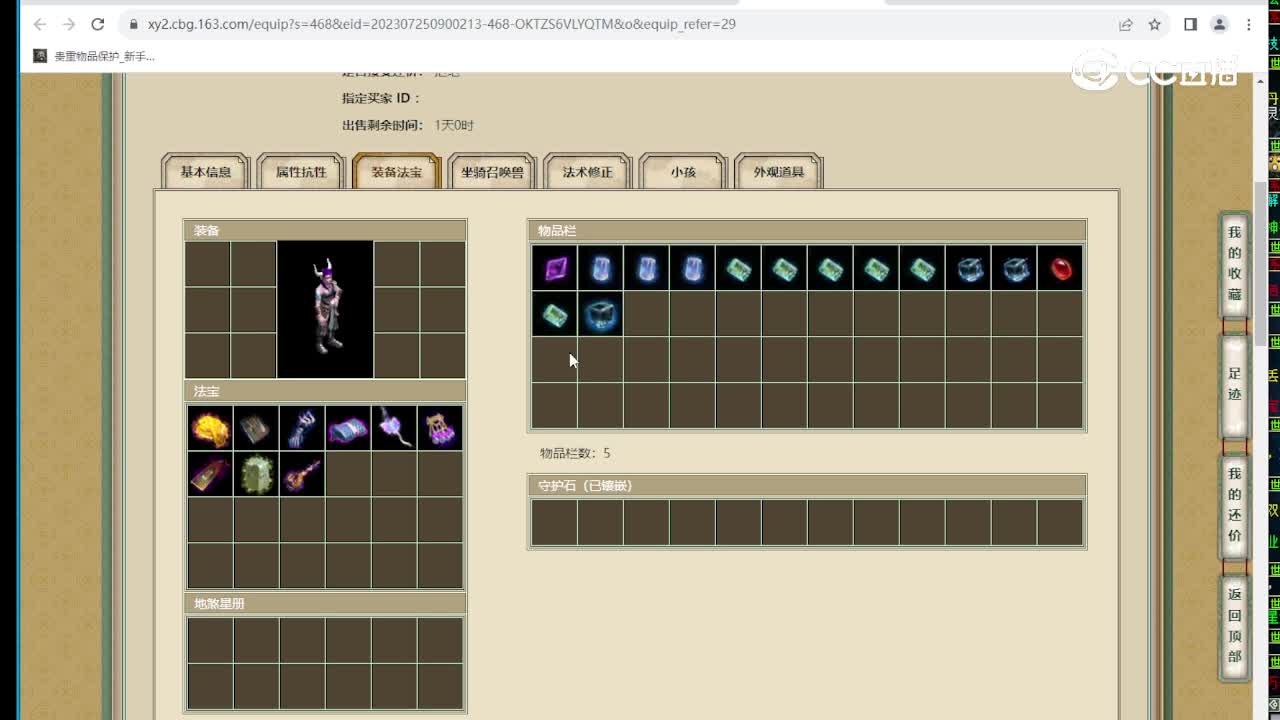
Task: Click the purple whisk treasure icon
Action: point(394,428)
